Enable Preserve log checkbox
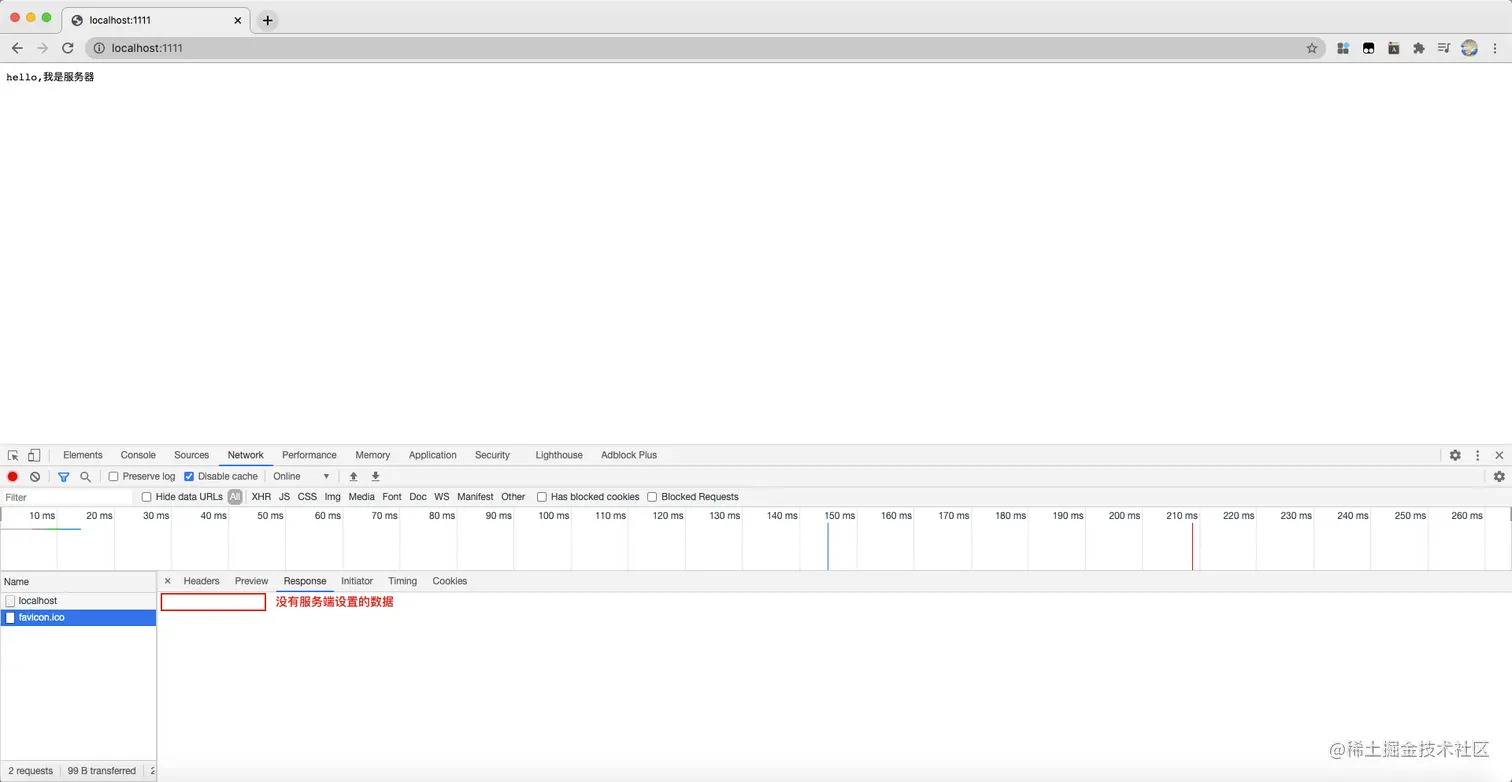 pyautogui.click(x=113, y=477)
